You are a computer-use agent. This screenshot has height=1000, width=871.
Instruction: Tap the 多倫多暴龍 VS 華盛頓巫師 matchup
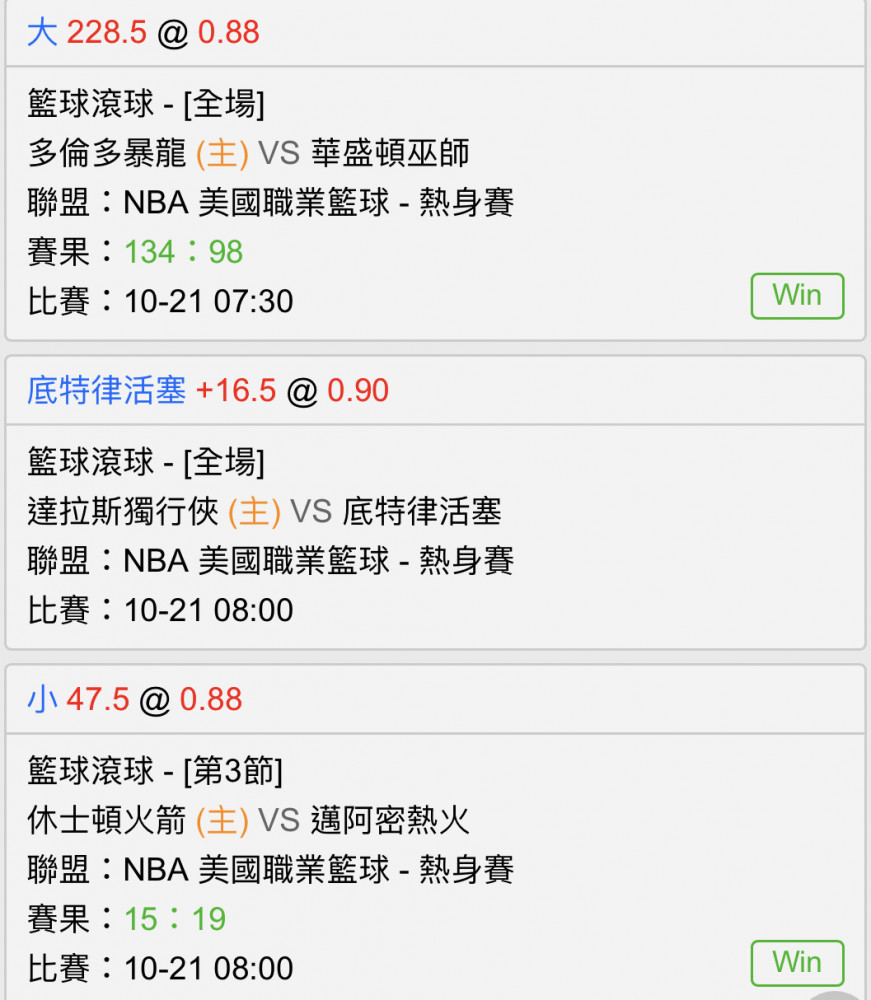point(249,153)
